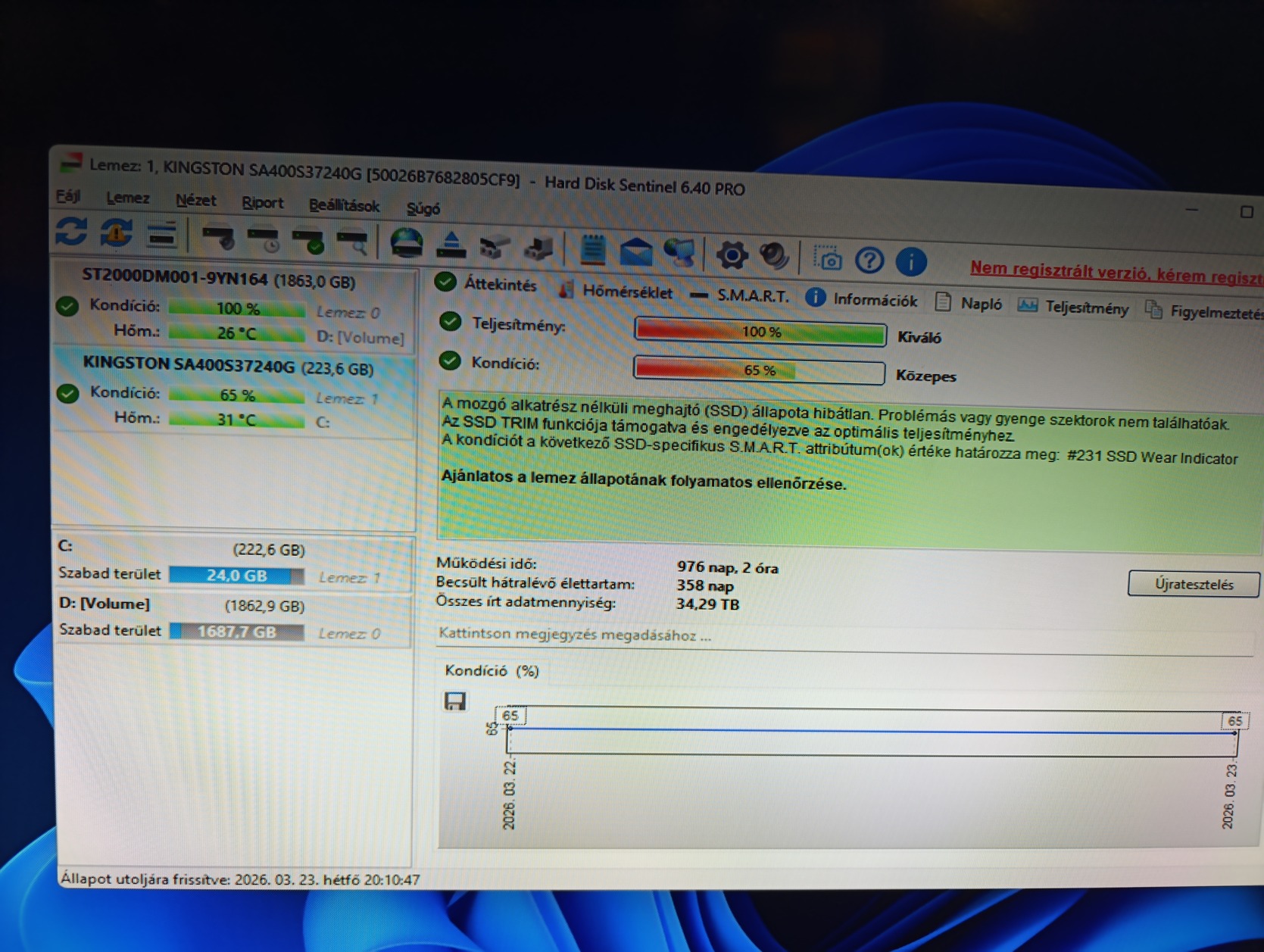Click the disk with clock toolbar icon

[264, 240]
